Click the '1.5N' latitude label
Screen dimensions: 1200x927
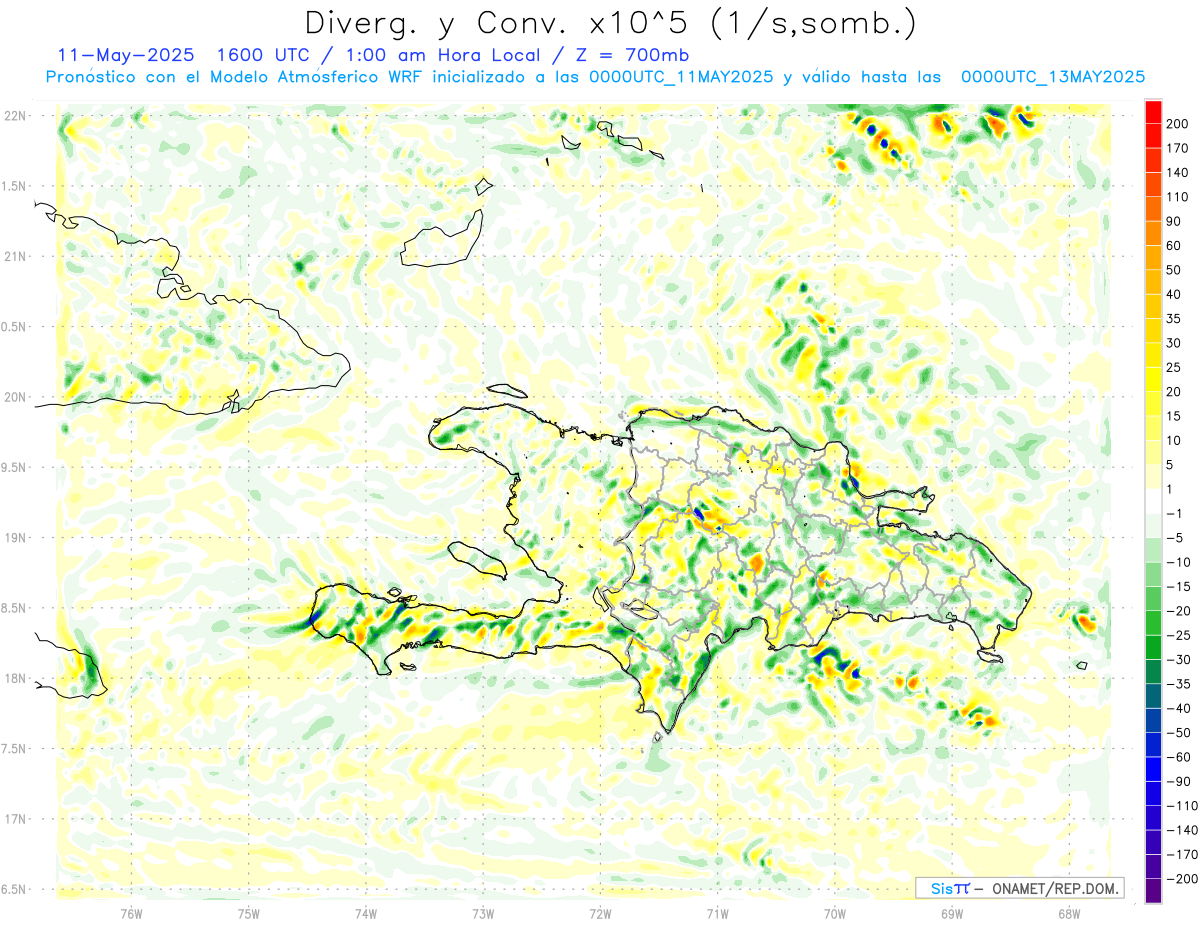(x=14, y=186)
